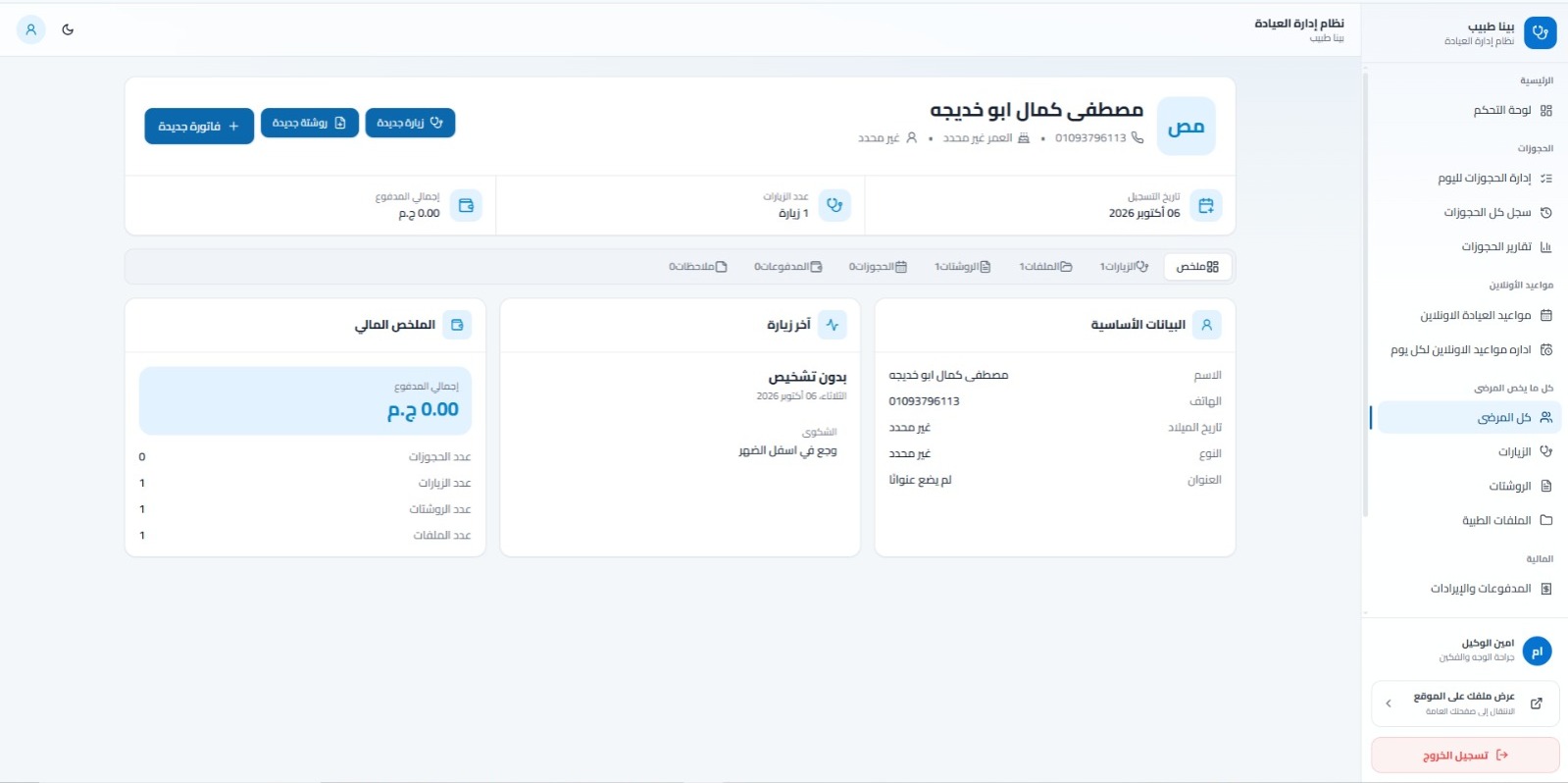This screenshot has width=1568, height=783.
Task: Click the الملفات الطبية folder icon in the sidebar
Action: (x=1546, y=521)
